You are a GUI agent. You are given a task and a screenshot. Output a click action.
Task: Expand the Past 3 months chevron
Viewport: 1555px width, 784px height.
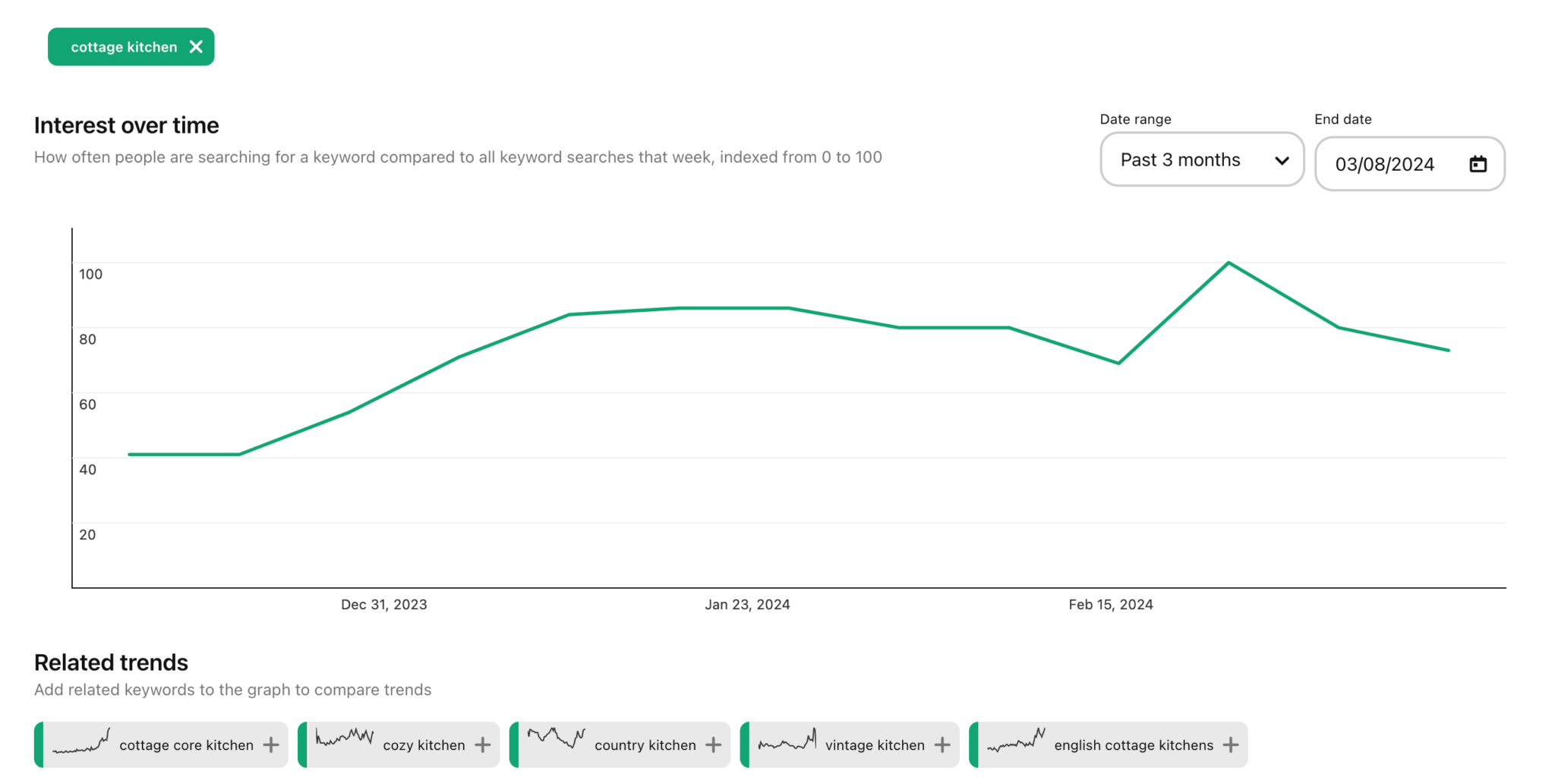tap(1282, 160)
